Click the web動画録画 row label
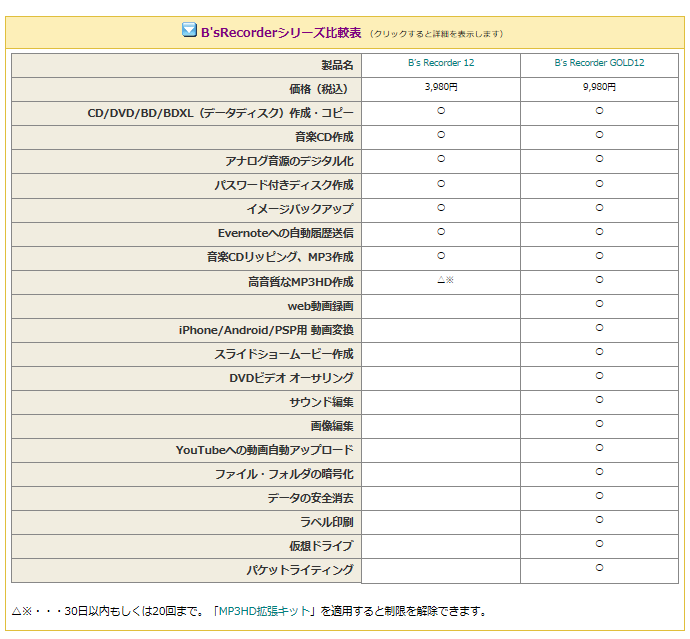Viewport: 690px width, 639px height. (321, 306)
